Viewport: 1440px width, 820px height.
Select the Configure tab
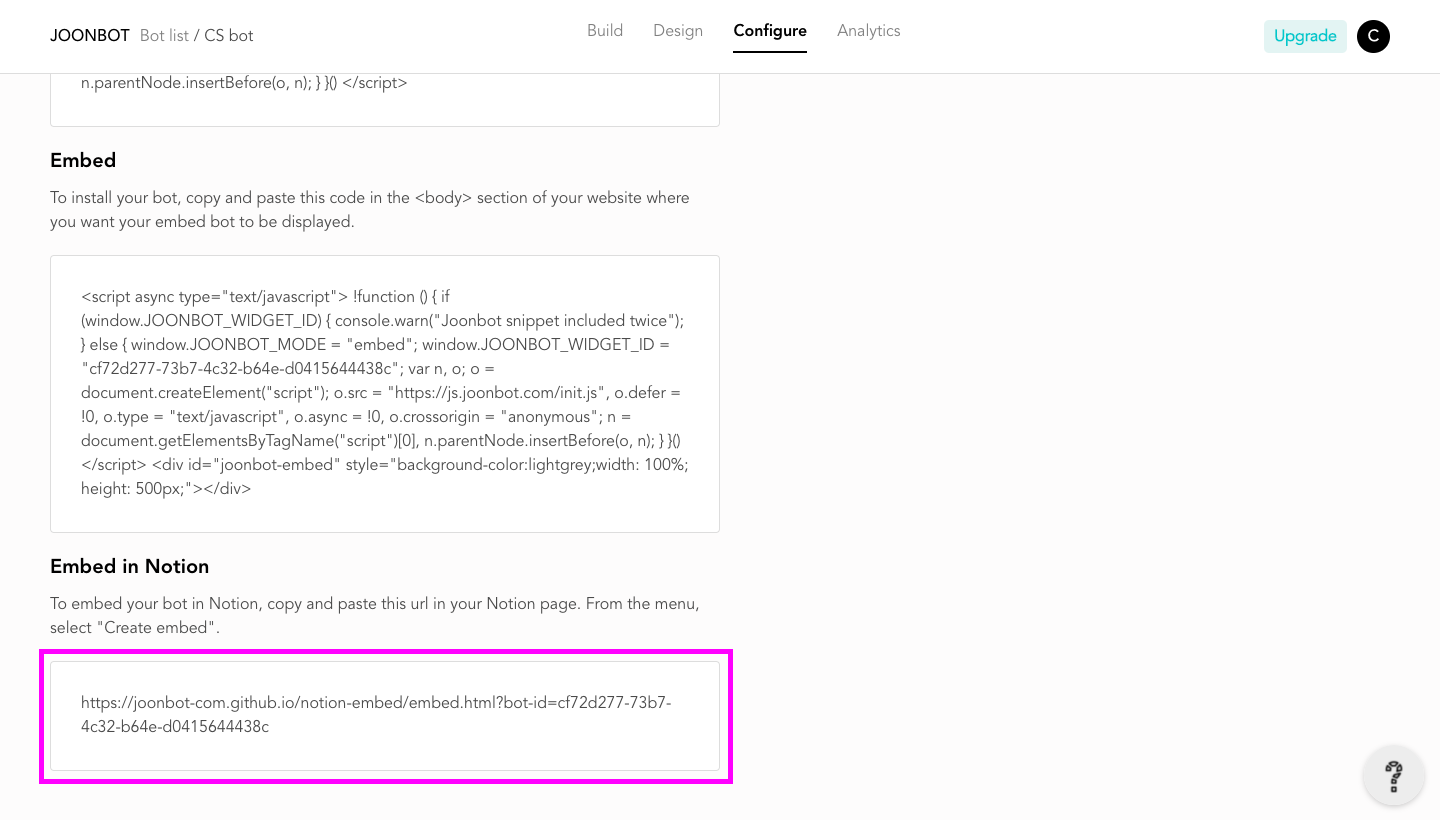[x=770, y=31]
